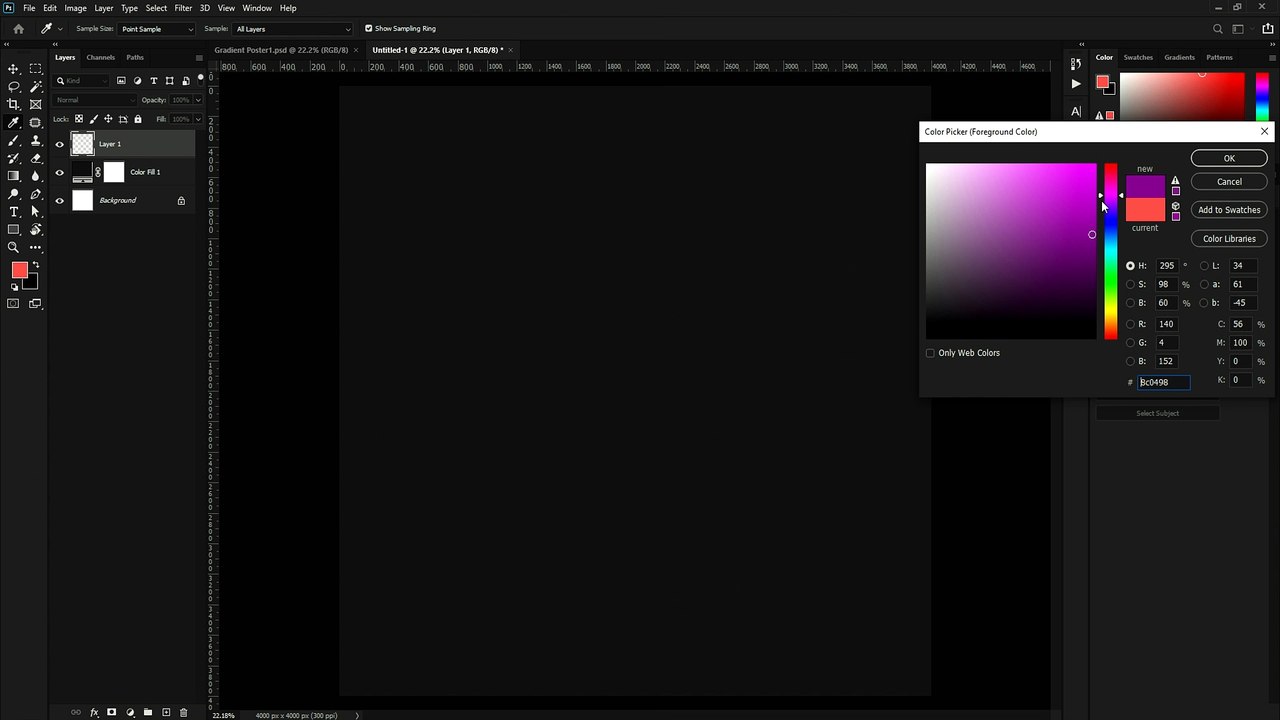
Task: Uncheck Show Sampling Ring
Action: (x=368, y=29)
